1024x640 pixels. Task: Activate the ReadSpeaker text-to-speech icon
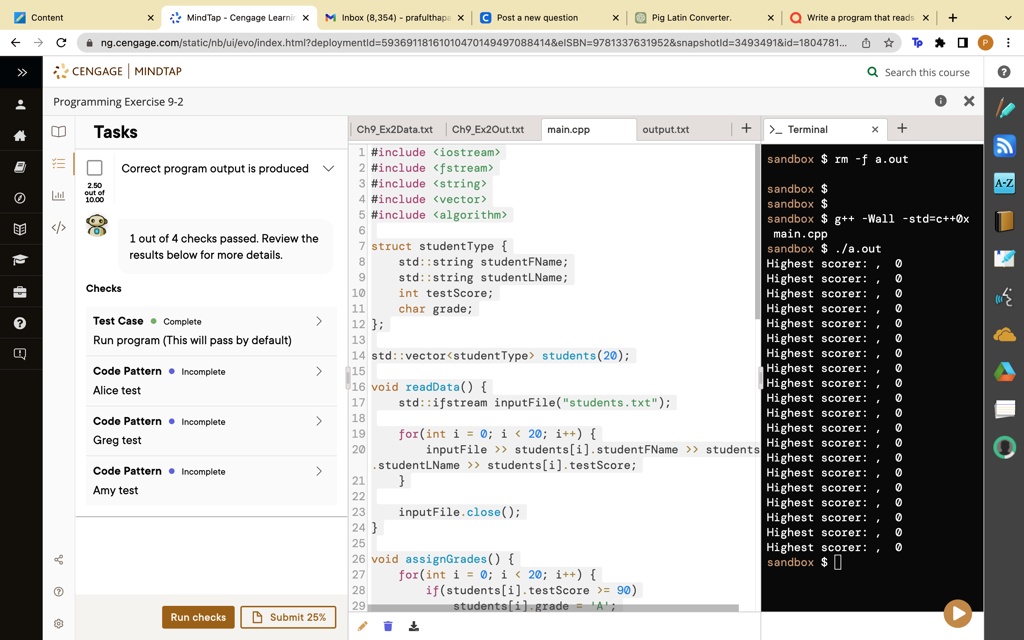pos(1005,299)
